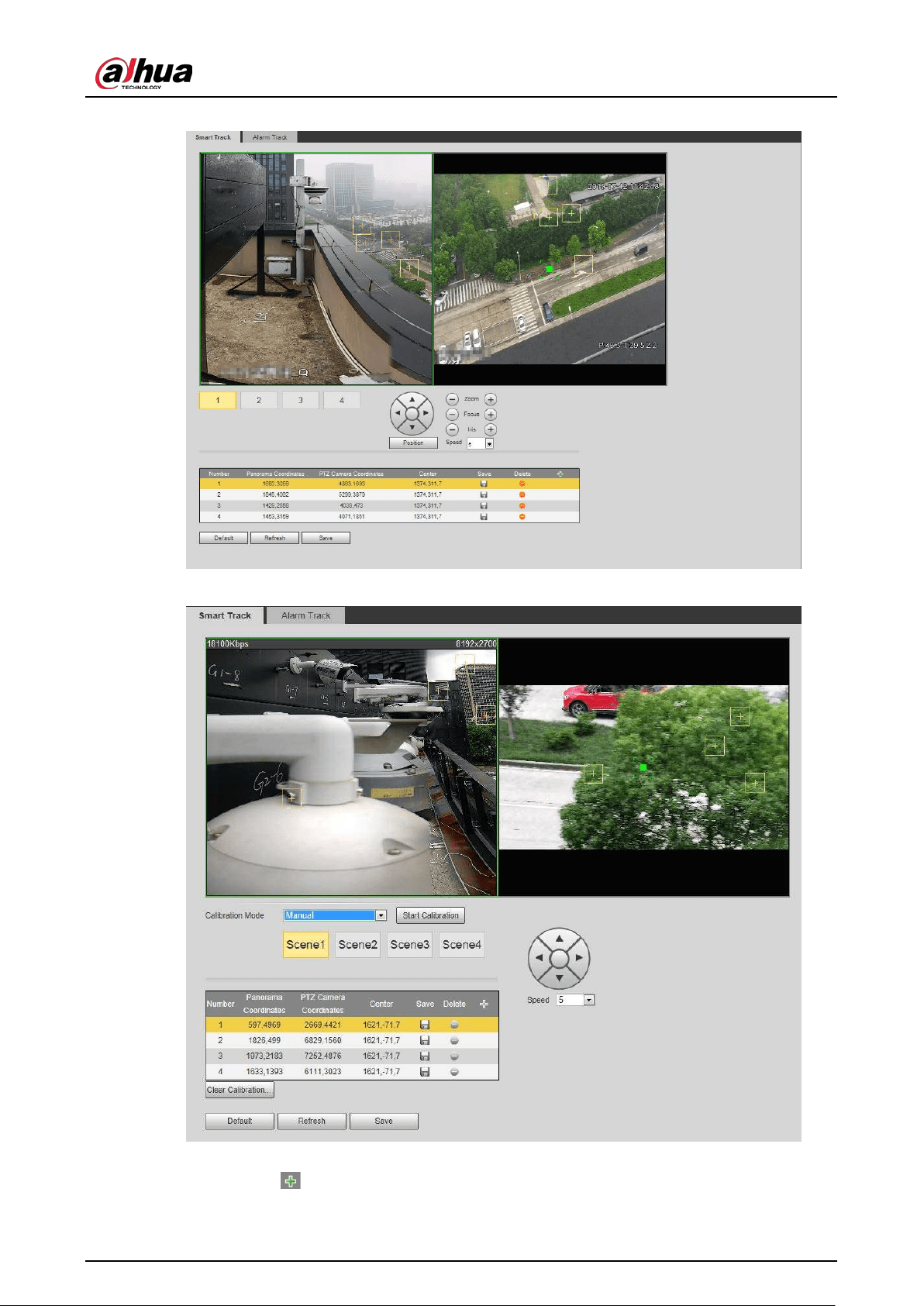Save calibration row with panorama 1453,3159
924x1306 pixels.
coord(484,516)
